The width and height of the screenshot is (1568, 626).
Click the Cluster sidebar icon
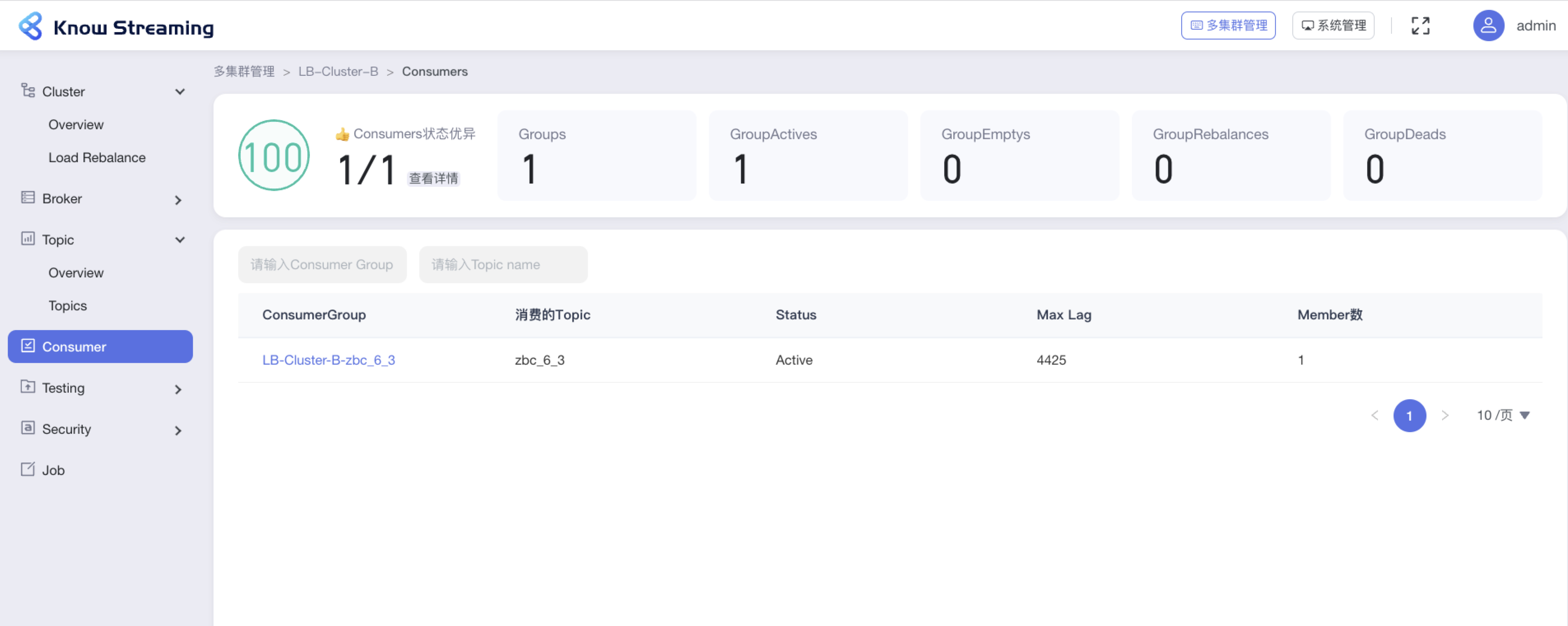(x=28, y=91)
